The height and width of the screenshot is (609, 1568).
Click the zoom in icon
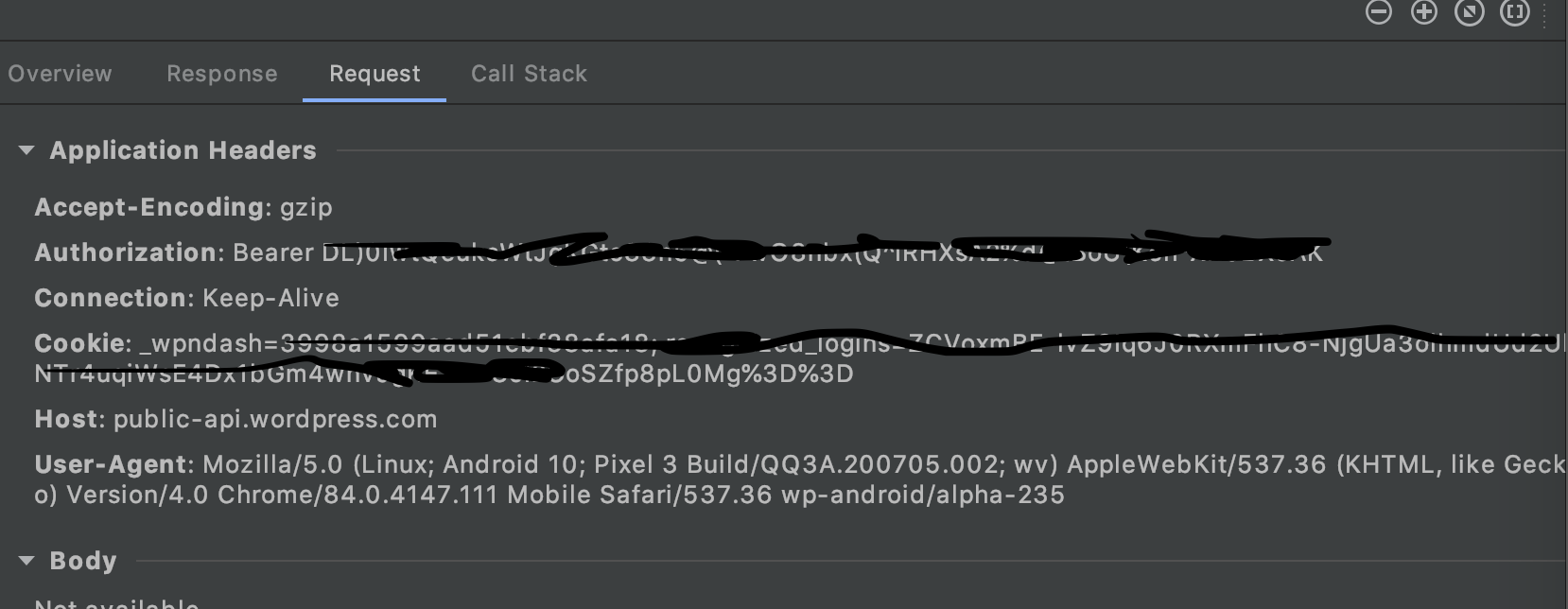coord(1423,13)
